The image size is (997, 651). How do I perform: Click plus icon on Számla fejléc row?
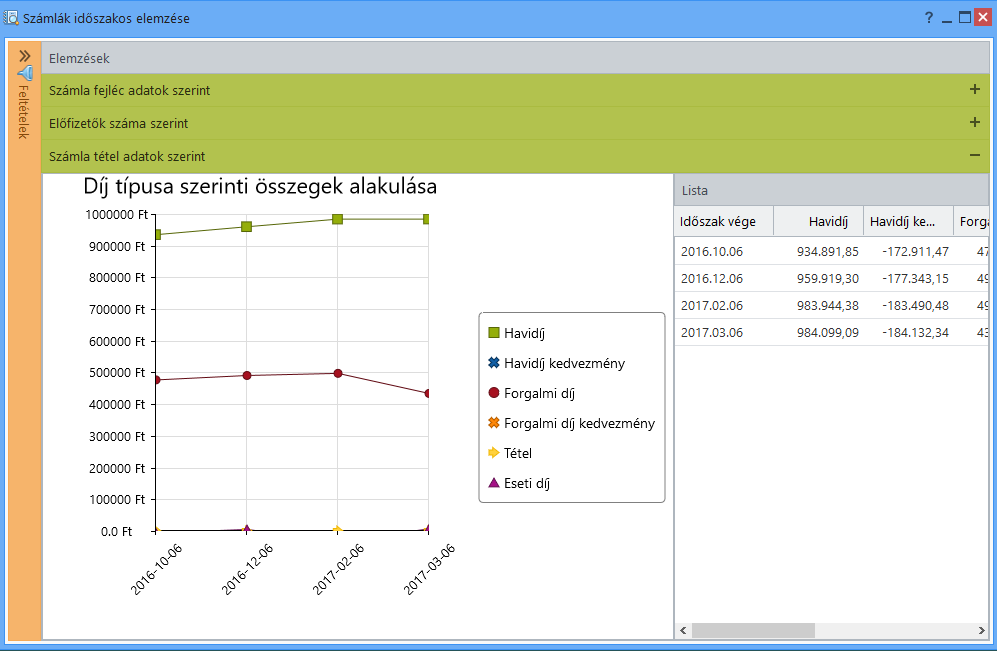(974, 90)
